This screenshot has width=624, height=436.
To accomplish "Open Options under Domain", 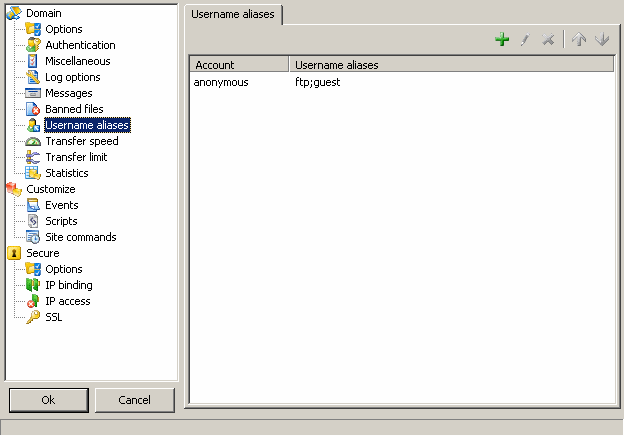I will pyautogui.click(x=64, y=29).
